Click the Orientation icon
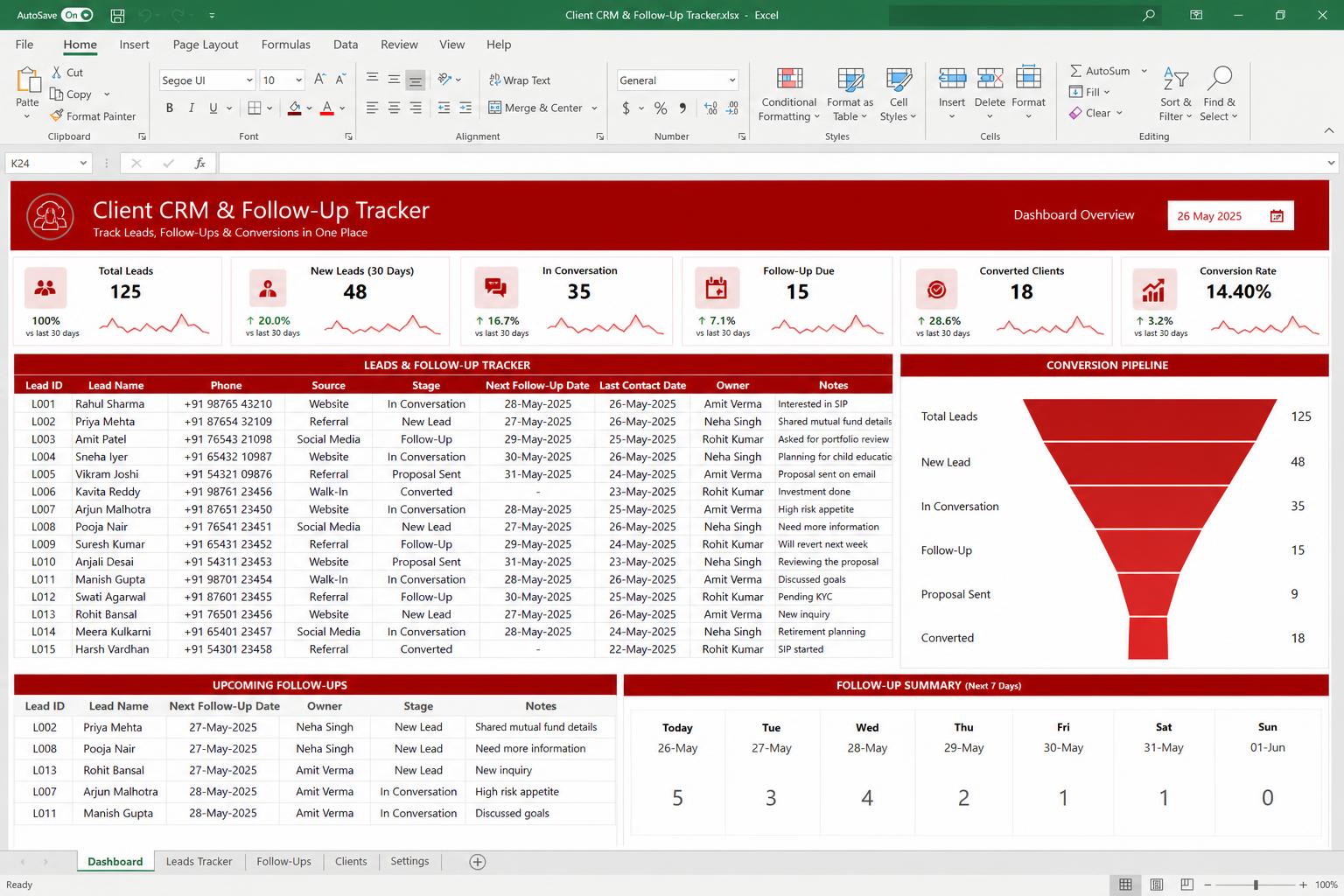The image size is (1344, 896). coord(445,80)
